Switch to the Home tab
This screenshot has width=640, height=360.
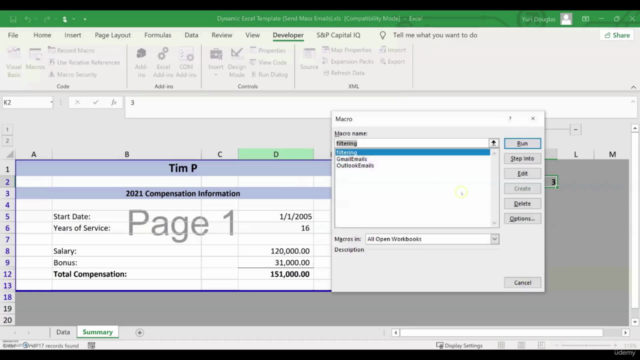(x=42, y=35)
